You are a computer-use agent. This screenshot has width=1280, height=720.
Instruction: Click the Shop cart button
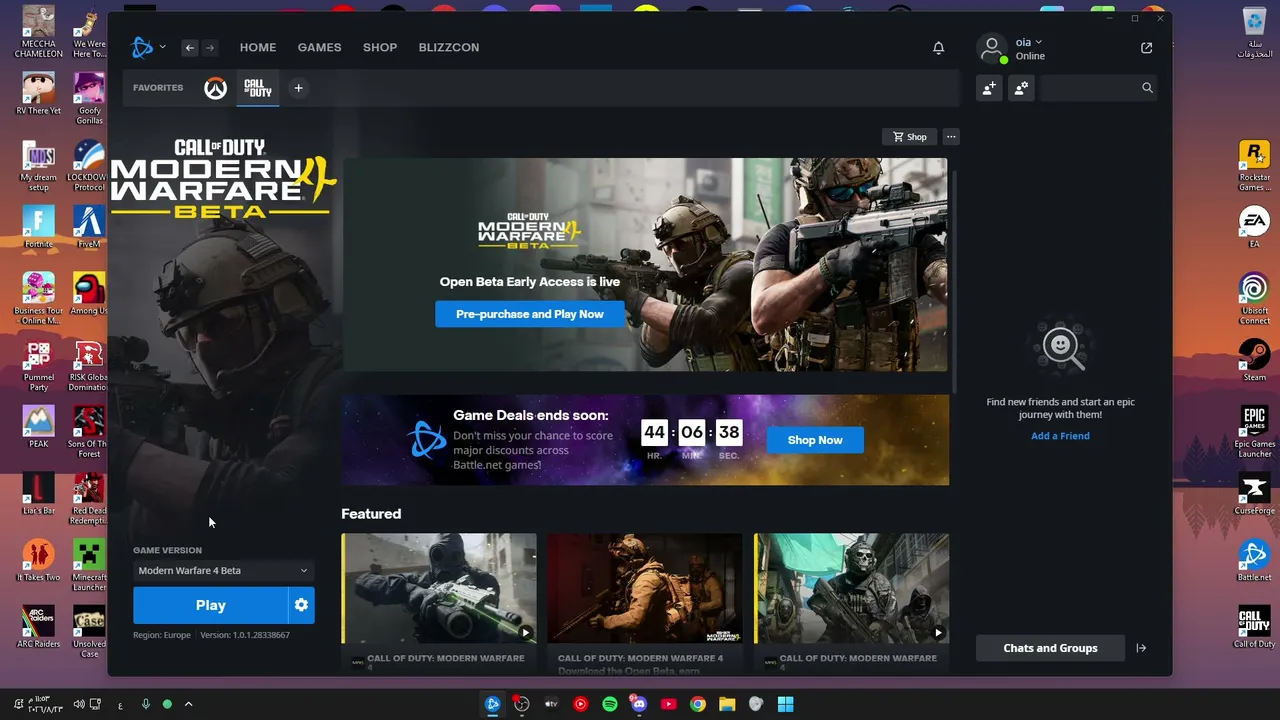[x=910, y=137]
